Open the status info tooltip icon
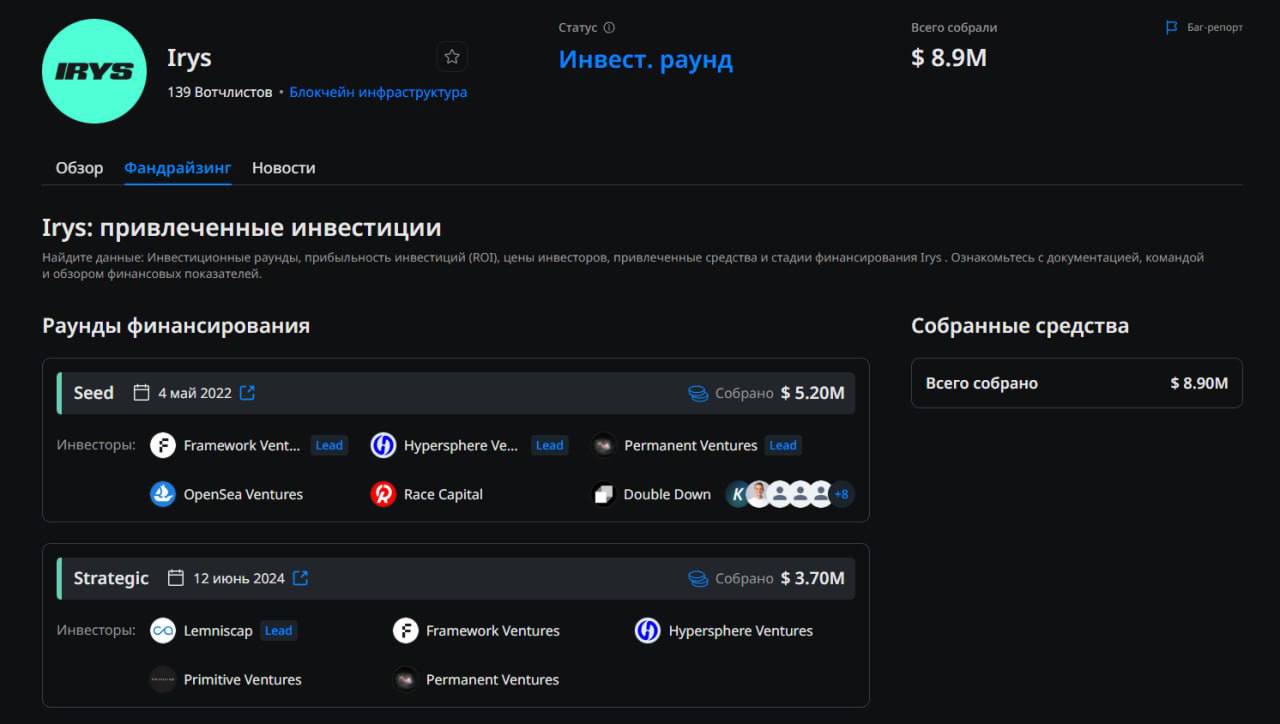This screenshot has height=724, width=1280. tap(610, 28)
